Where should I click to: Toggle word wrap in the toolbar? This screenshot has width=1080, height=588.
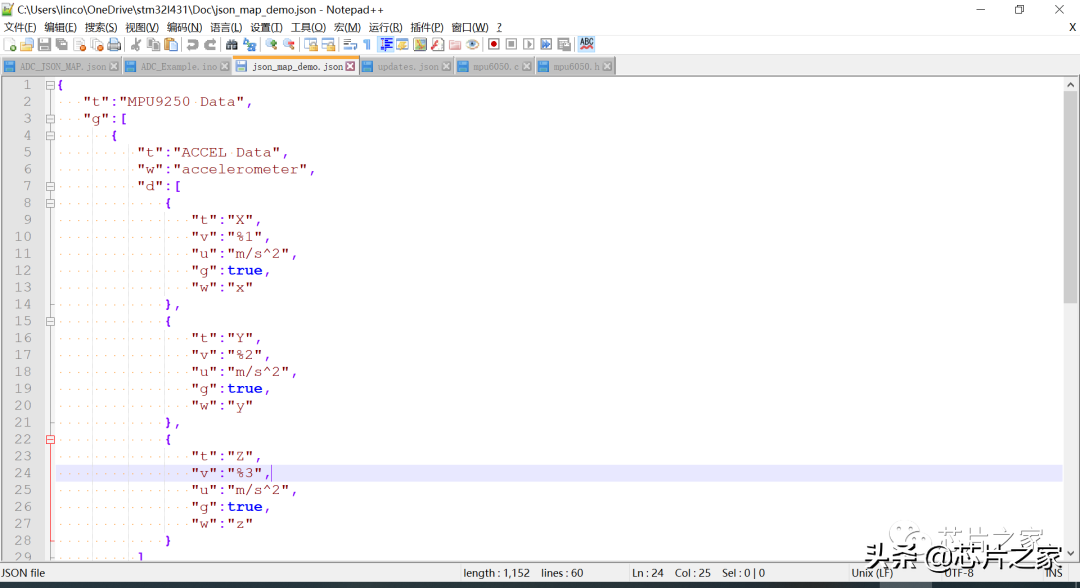(x=350, y=45)
